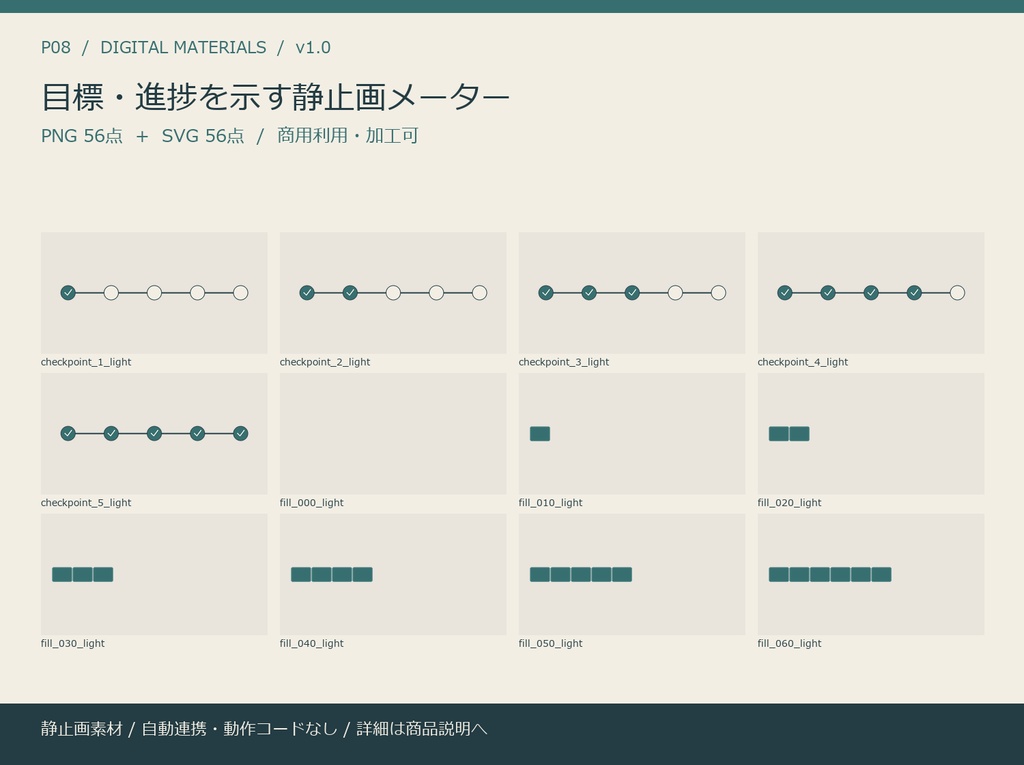Click the only empty node in checkpoint_4_light

[x=957, y=293]
